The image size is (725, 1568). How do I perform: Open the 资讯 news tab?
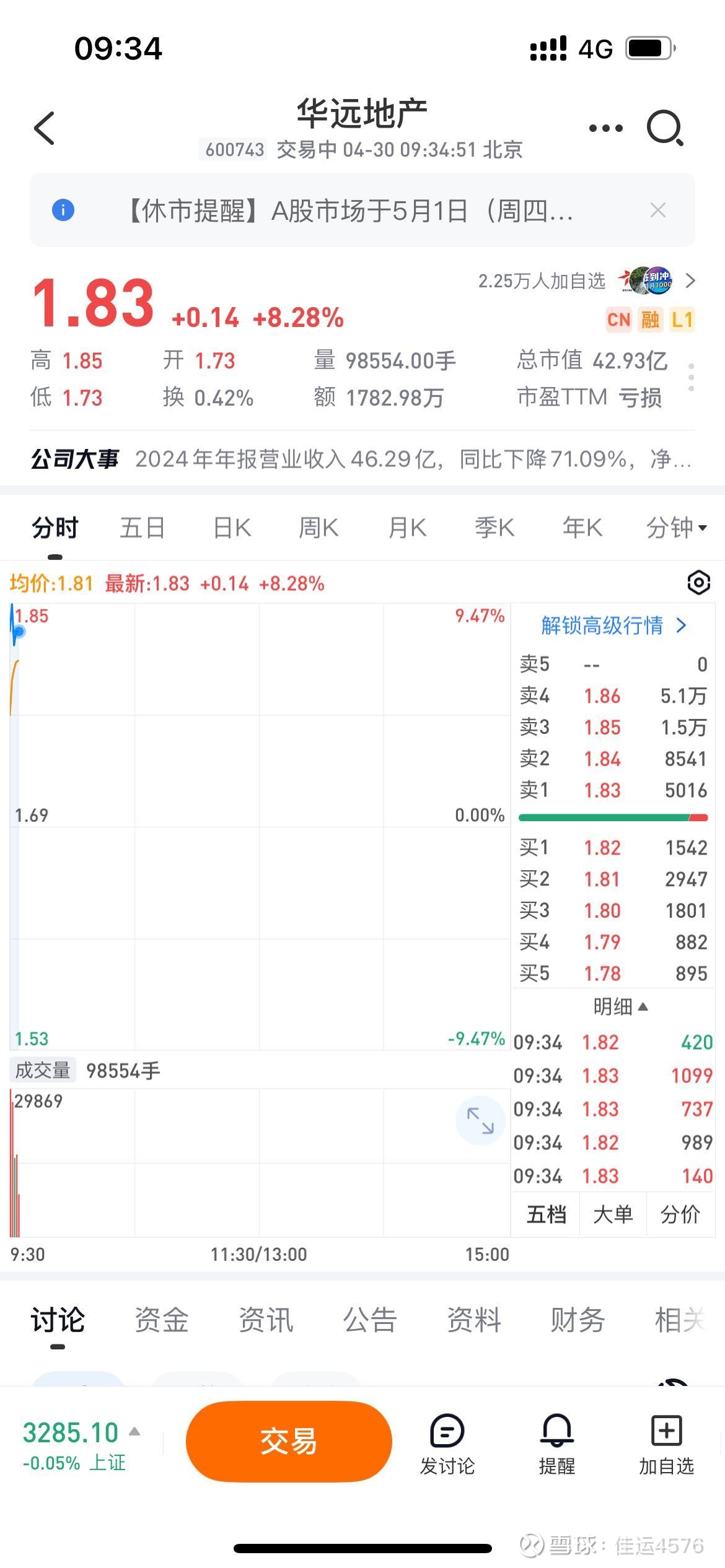tap(266, 1320)
